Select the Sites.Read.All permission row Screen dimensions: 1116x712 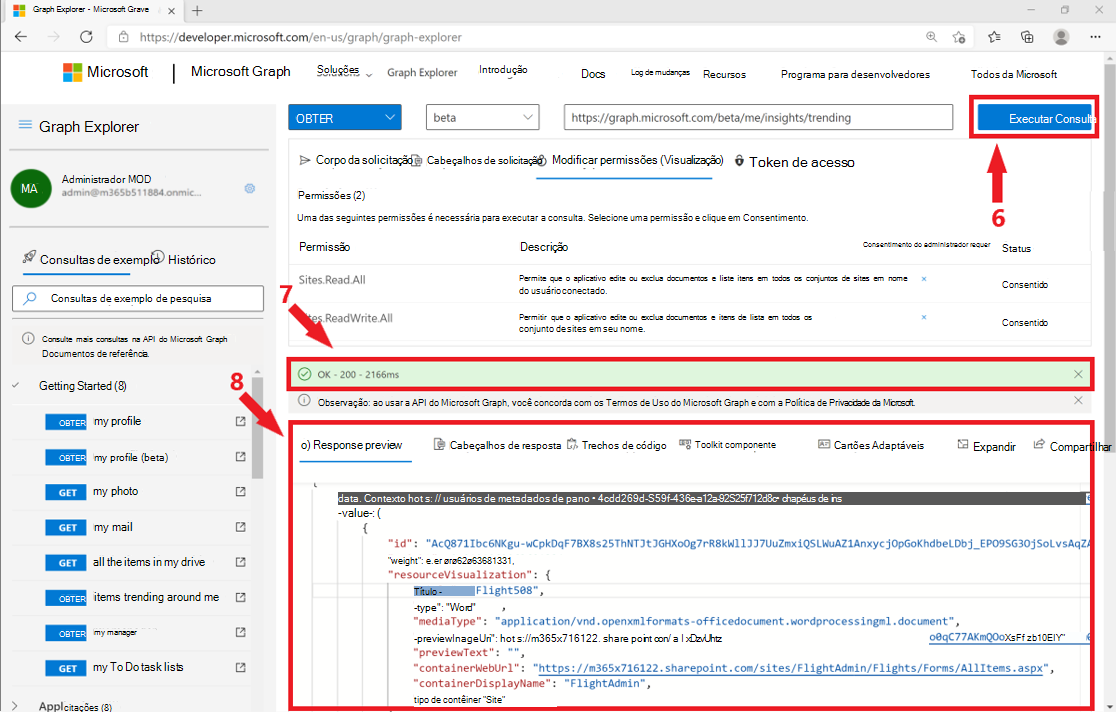pos(690,284)
